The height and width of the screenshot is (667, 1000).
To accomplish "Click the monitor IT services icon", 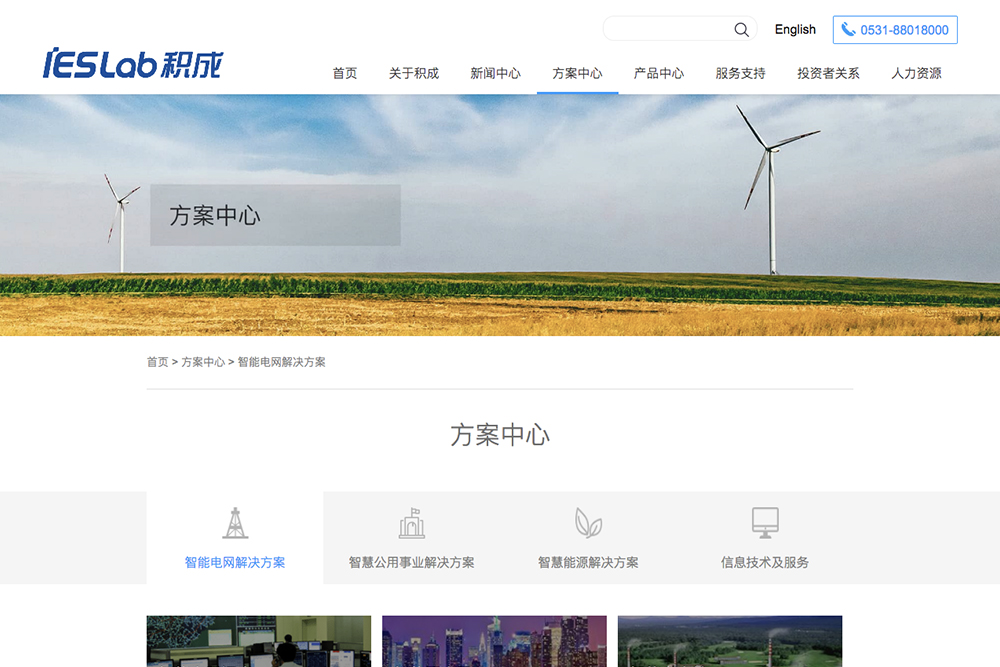I will [x=765, y=523].
